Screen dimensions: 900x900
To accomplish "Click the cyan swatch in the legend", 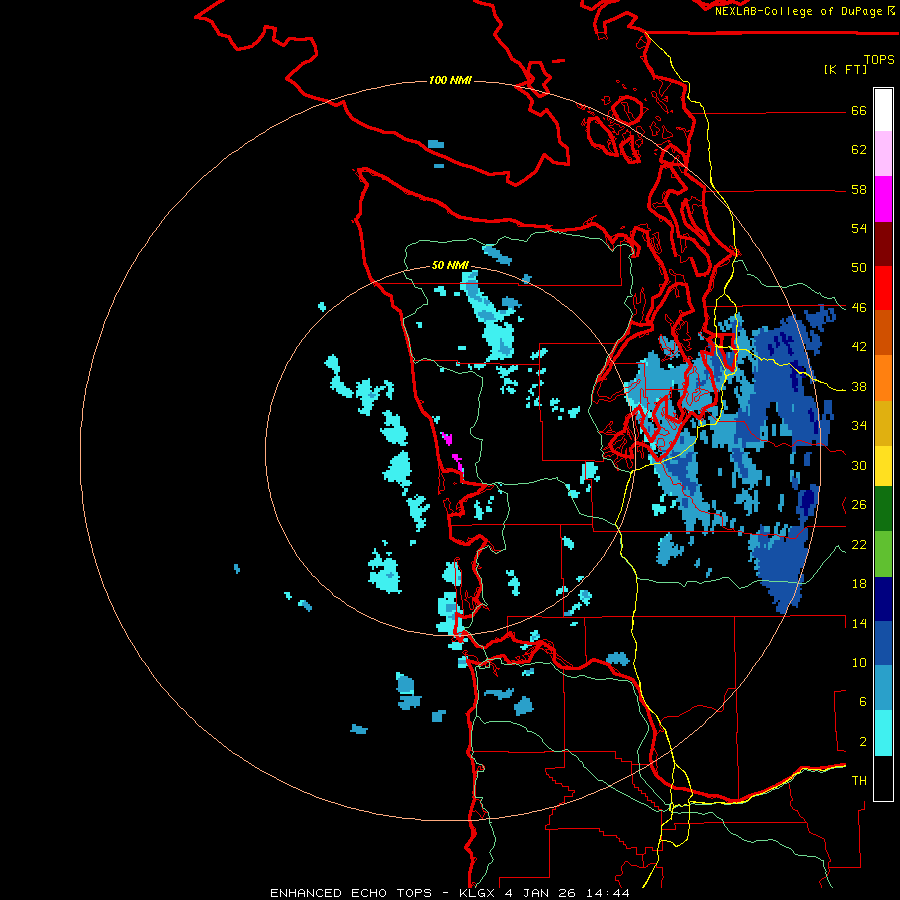I will point(883,734).
